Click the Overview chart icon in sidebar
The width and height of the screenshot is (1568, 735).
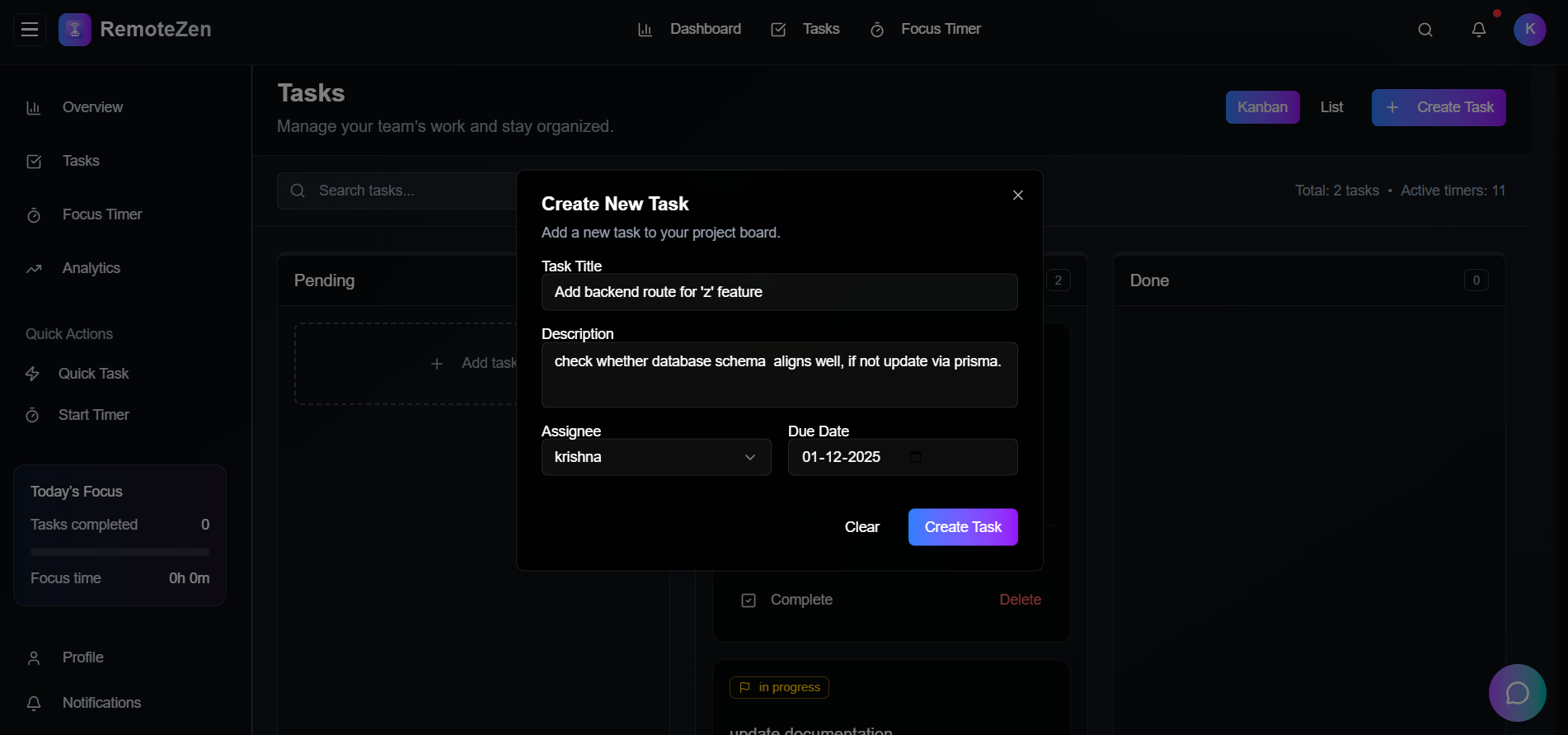pyautogui.click(x=34, y=108)
